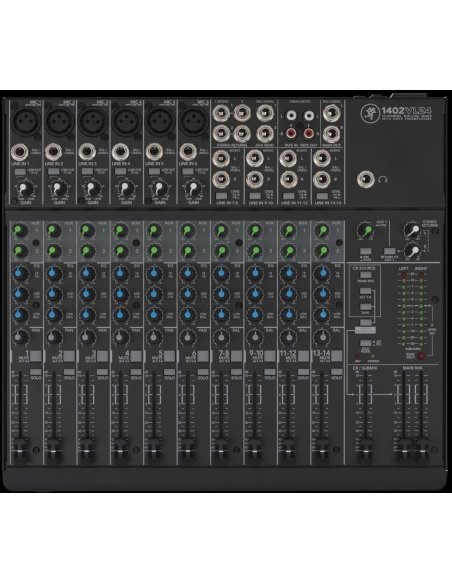Image resolution: width=452 pixels, height=584 pixels.
Task: Click the headphones output jack
Action: [366, 180]
